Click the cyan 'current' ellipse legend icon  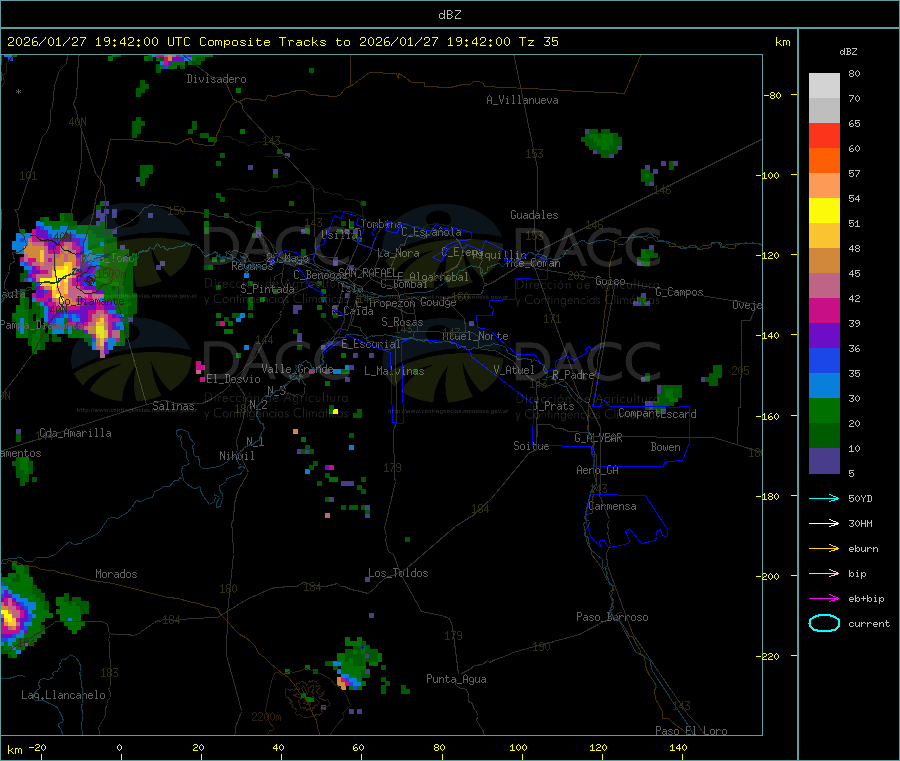point(824,623)
